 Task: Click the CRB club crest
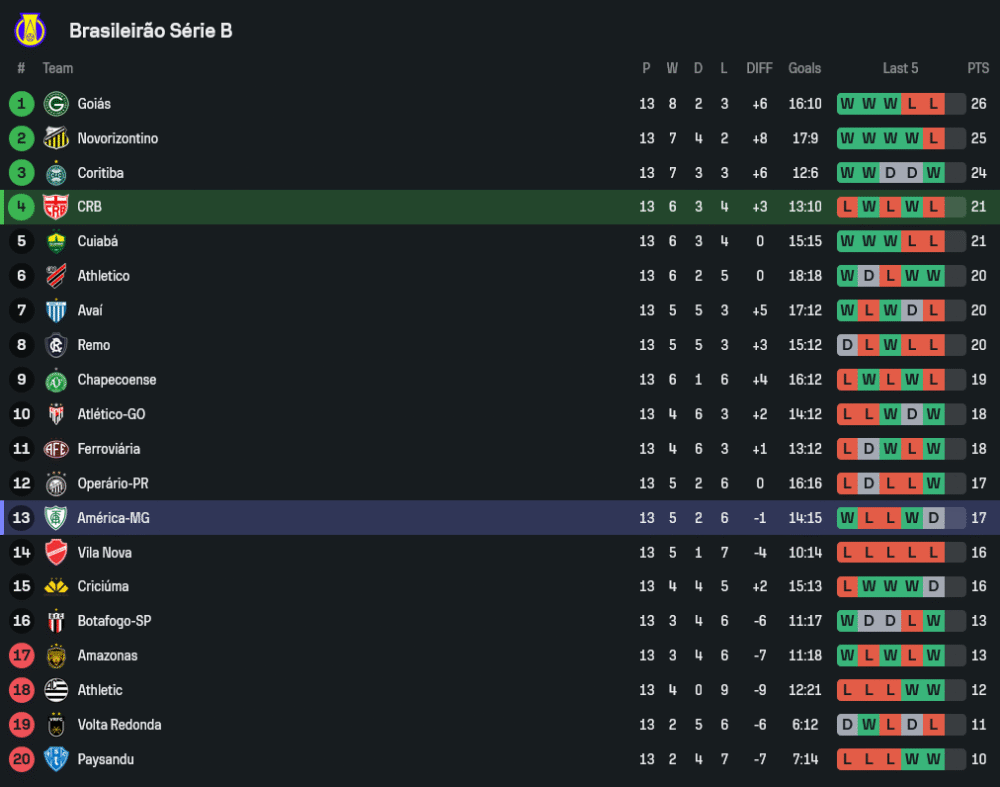(56, 207)
